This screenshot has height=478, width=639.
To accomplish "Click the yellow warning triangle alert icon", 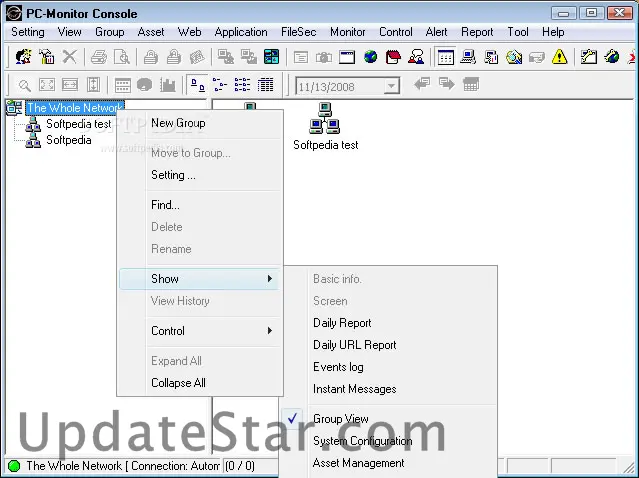I will coord(560,57).
